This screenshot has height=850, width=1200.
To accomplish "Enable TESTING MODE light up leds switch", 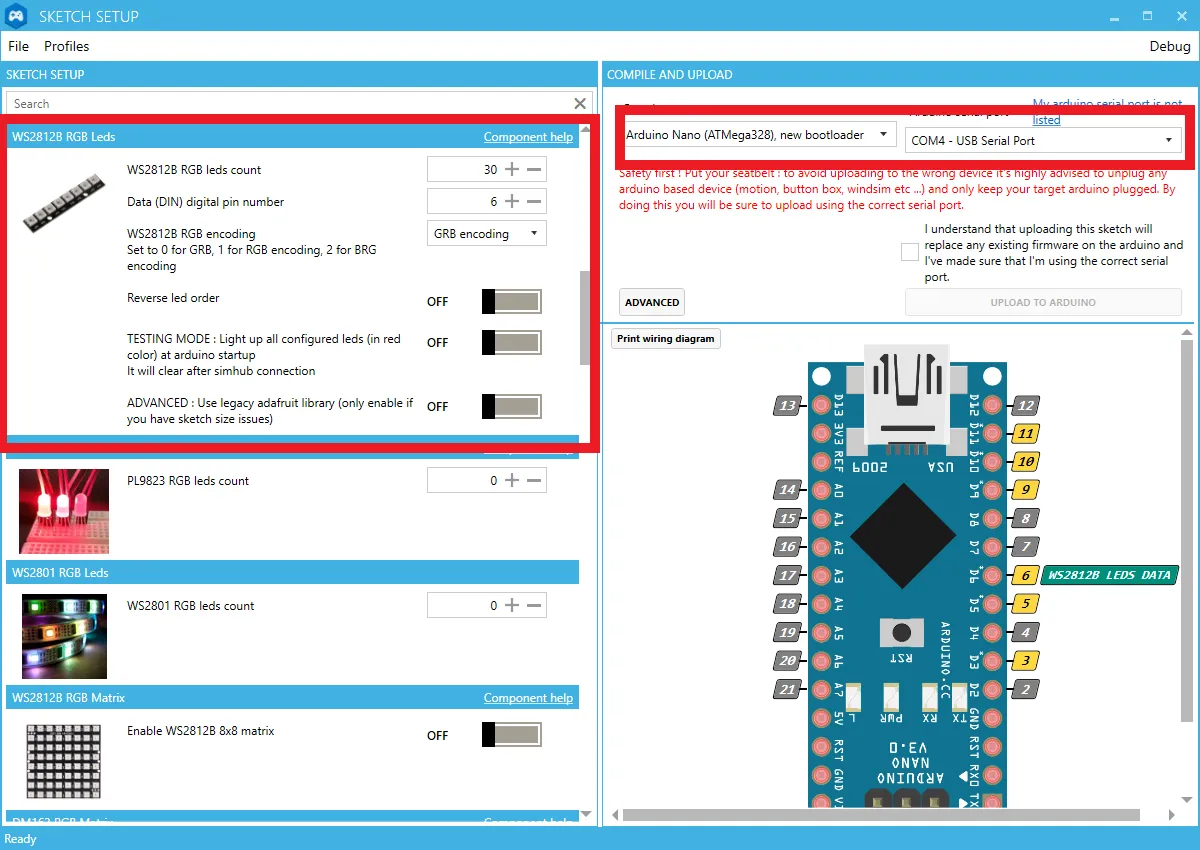I will point(512,343).
